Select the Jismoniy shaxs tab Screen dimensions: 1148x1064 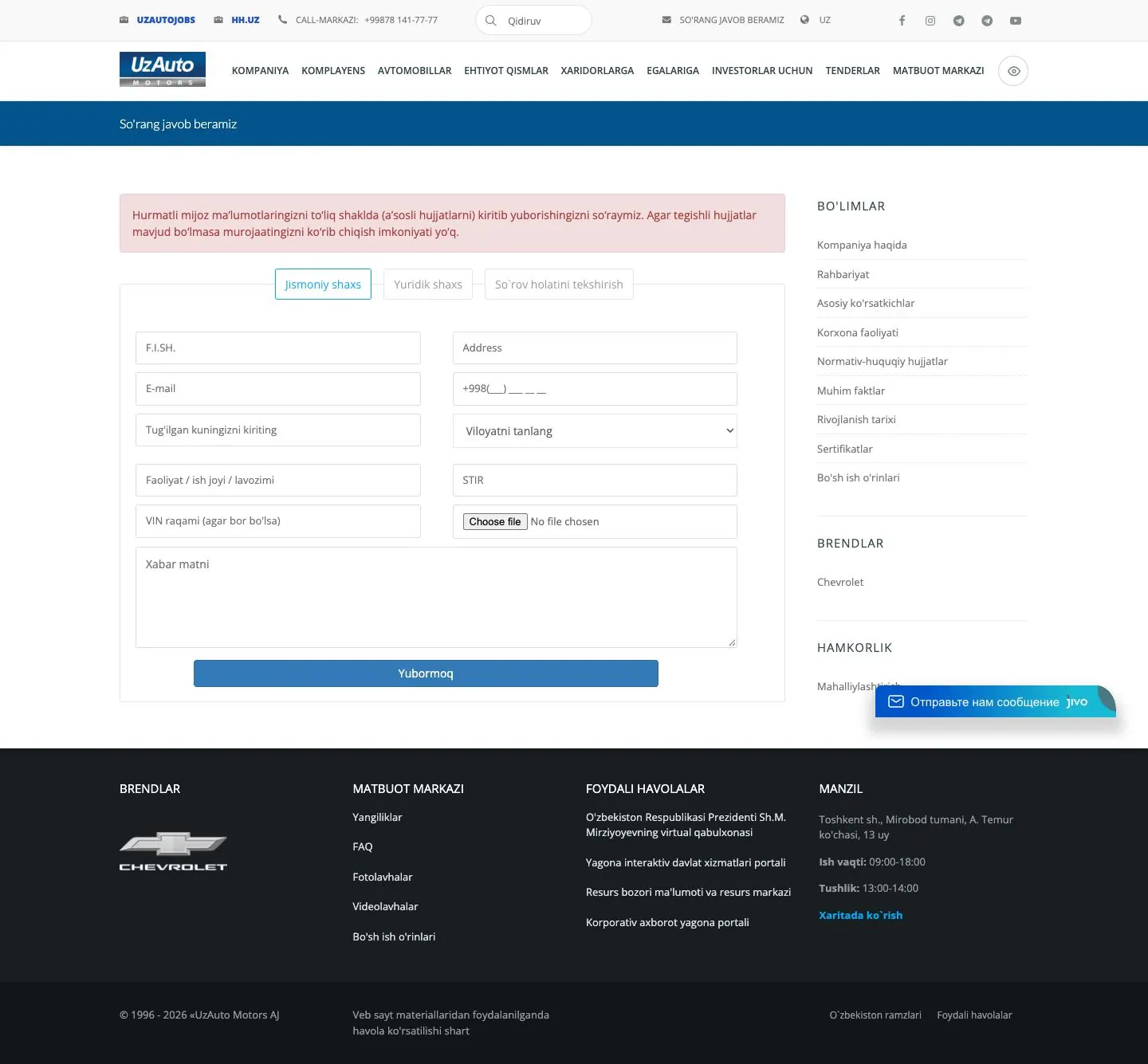click(323, 285)
